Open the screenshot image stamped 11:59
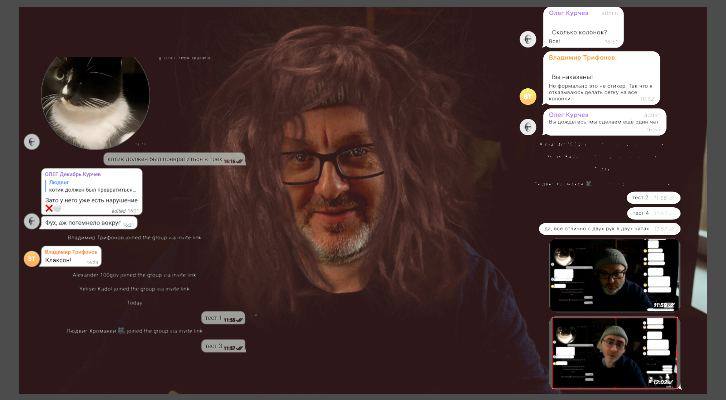Viewport: 726px width, 400px height. point(614,275)
